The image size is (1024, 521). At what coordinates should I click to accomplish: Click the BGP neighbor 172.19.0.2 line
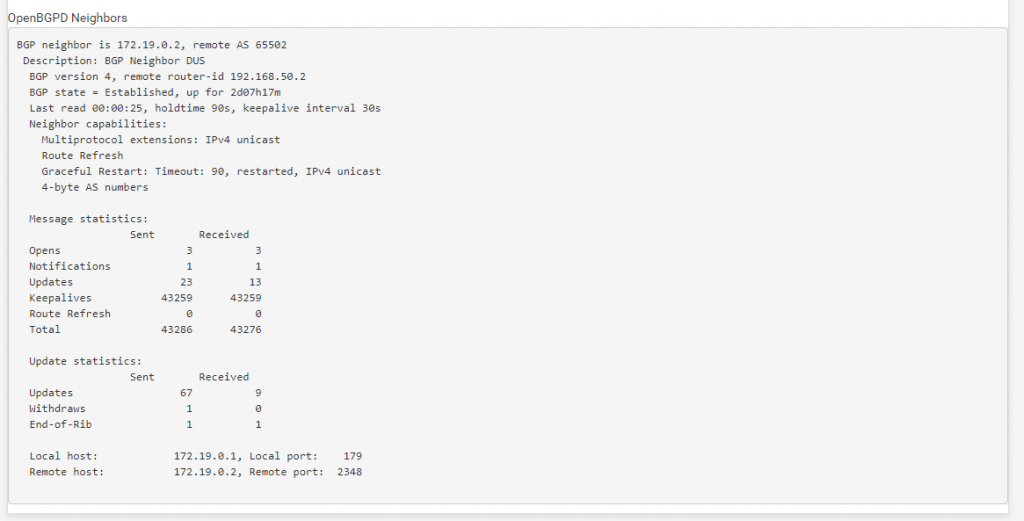pos(152,45)
